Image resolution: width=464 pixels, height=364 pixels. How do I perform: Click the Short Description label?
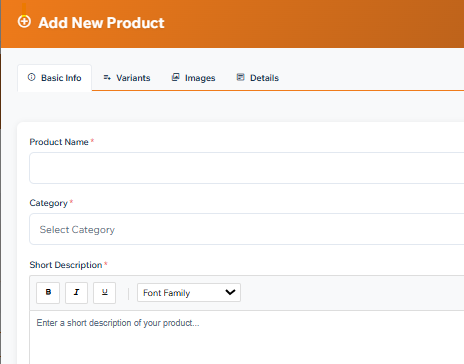(66, 265)
